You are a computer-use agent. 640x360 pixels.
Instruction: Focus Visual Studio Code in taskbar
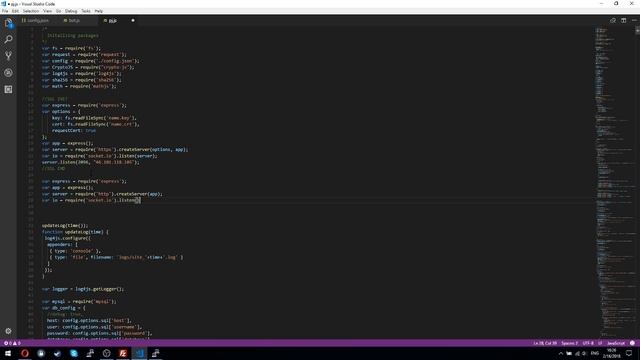(139, 353)
